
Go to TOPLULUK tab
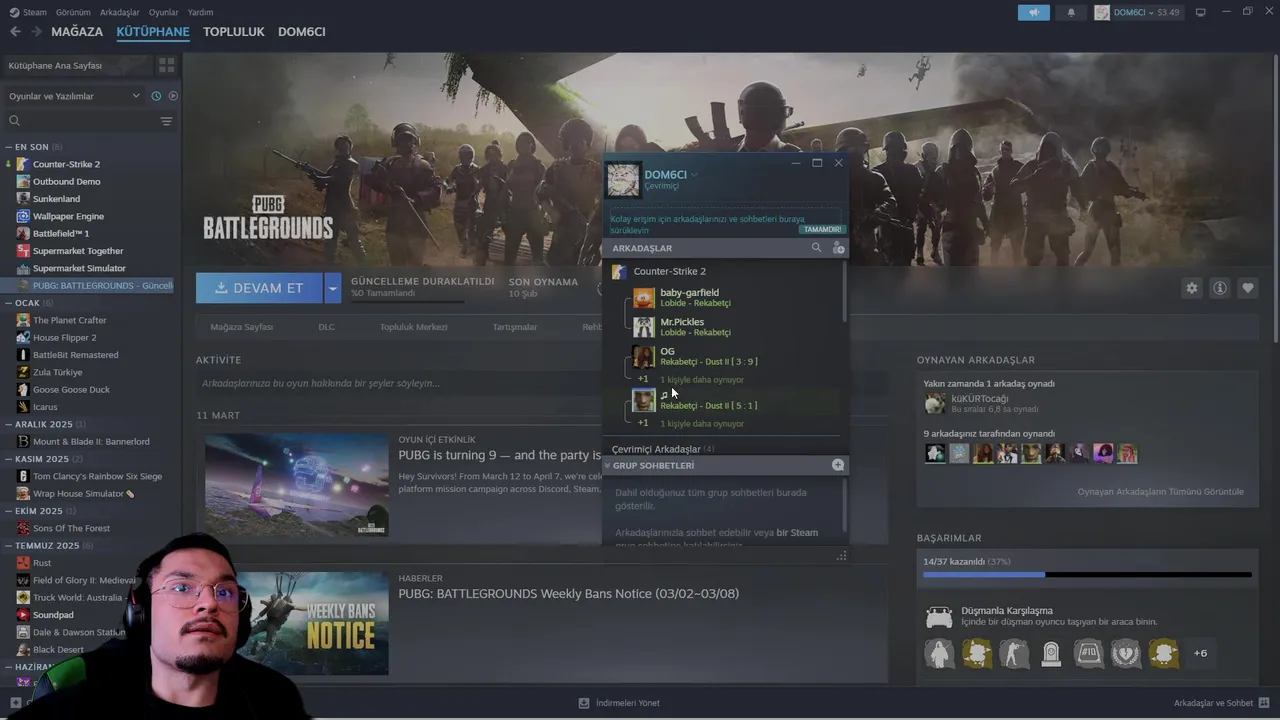233,31
